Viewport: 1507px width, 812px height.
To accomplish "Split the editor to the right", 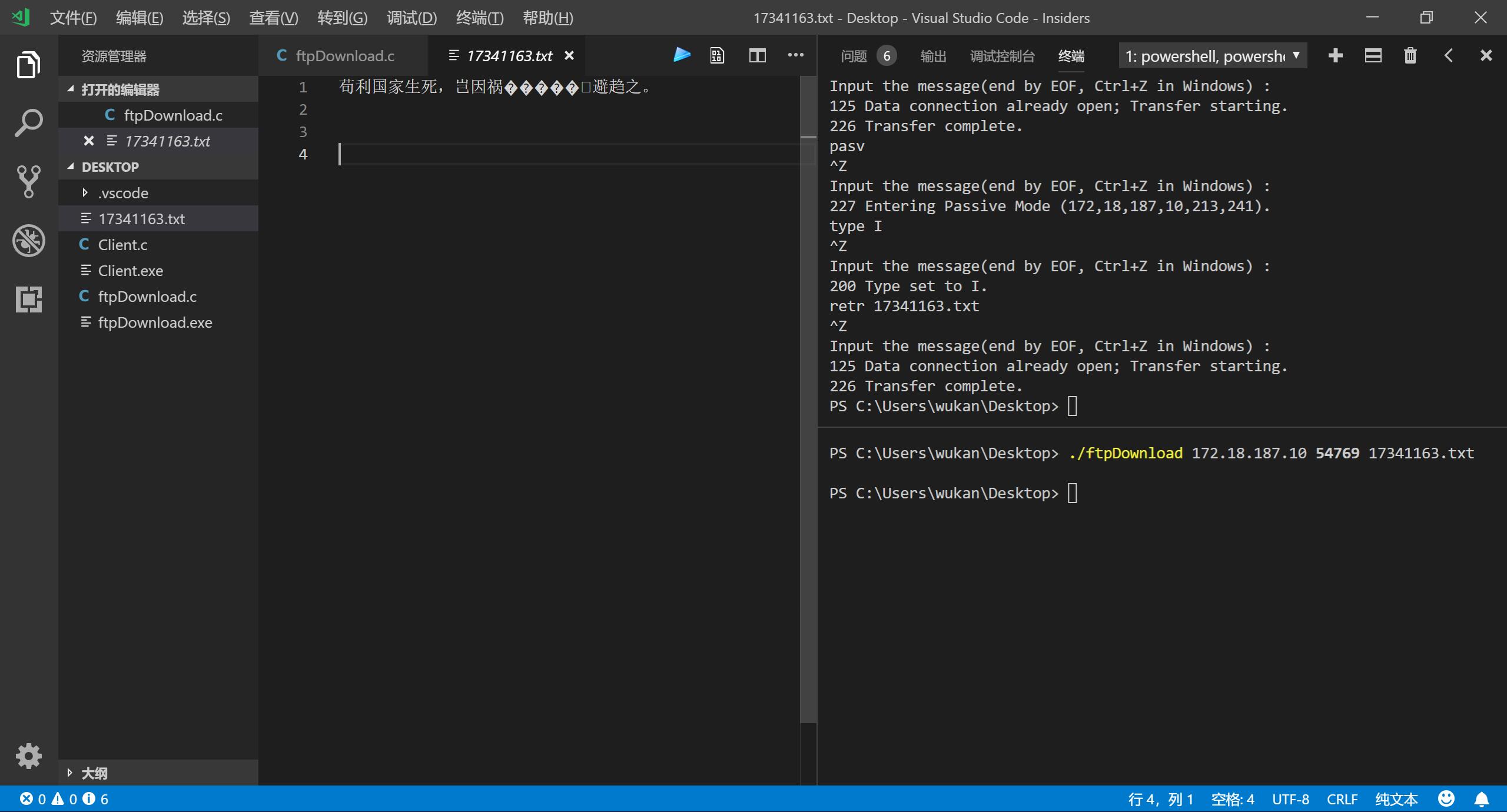I will [757, 55].
